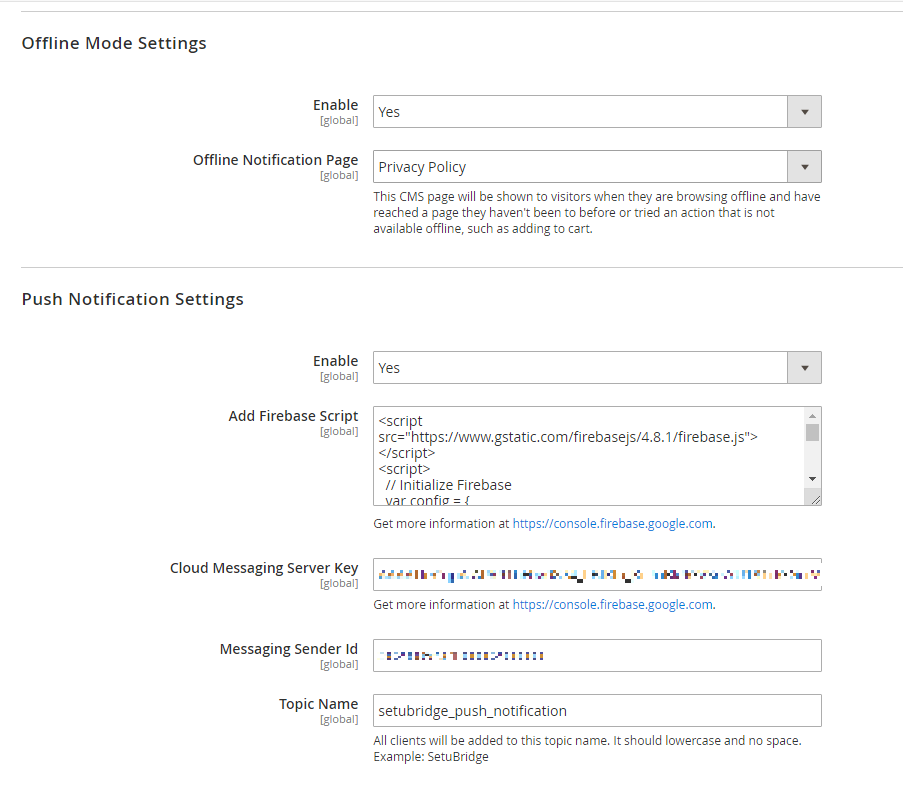This screenshot has height=792, width=903.
Task: Click the Offline Notification Page label
Action: point(275,160)
